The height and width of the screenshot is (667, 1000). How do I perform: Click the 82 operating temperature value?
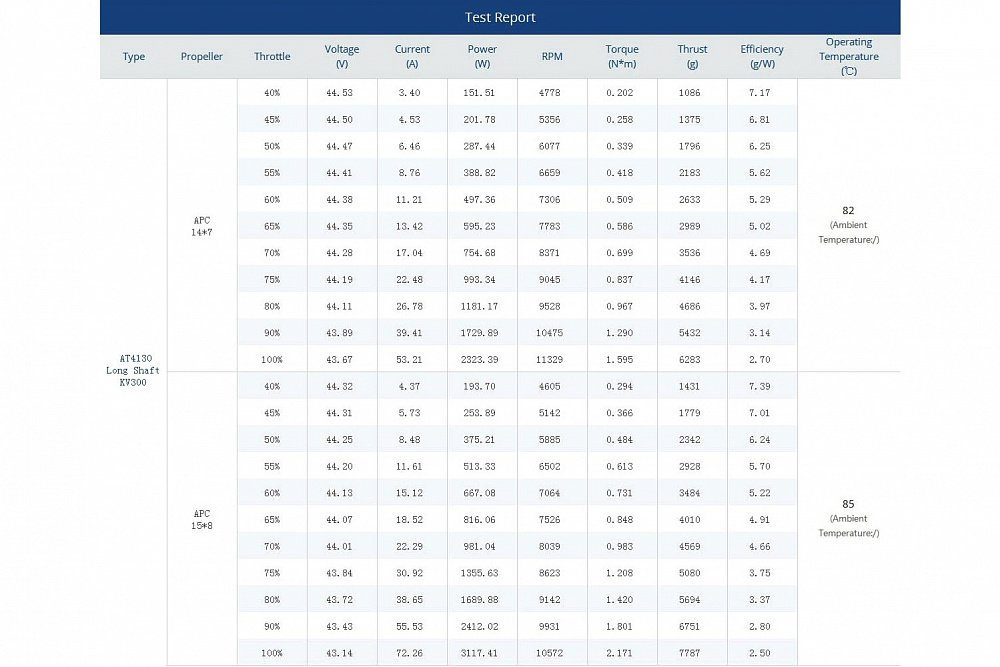point(848,210)
